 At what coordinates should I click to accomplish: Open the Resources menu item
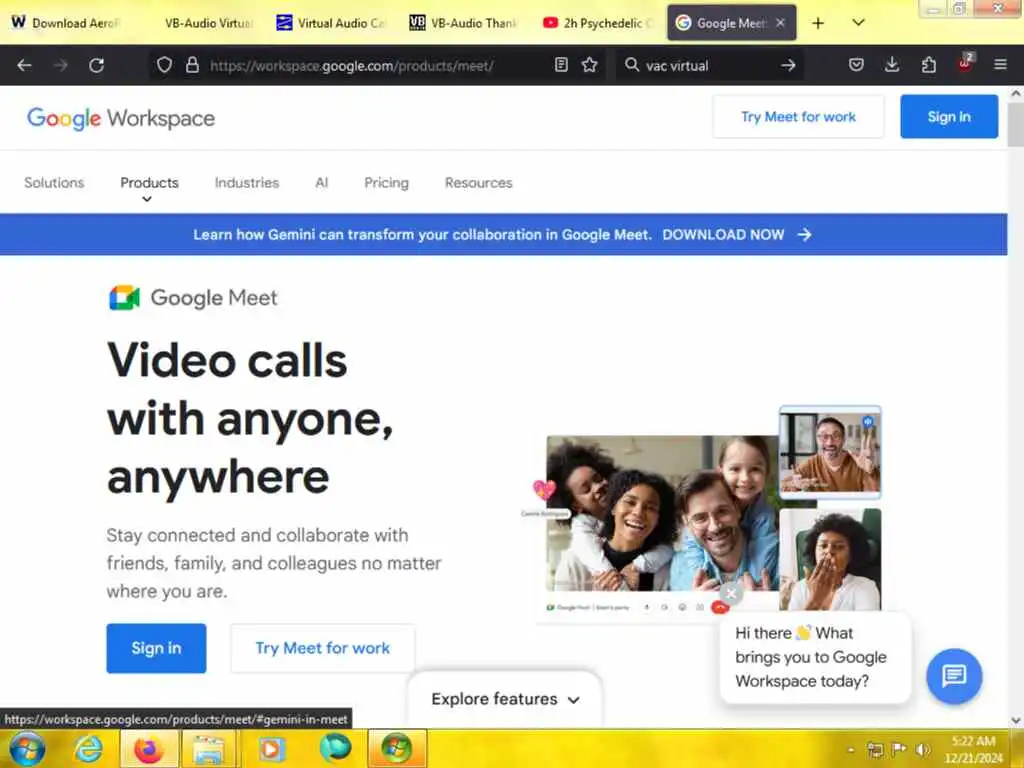point(479,183)
